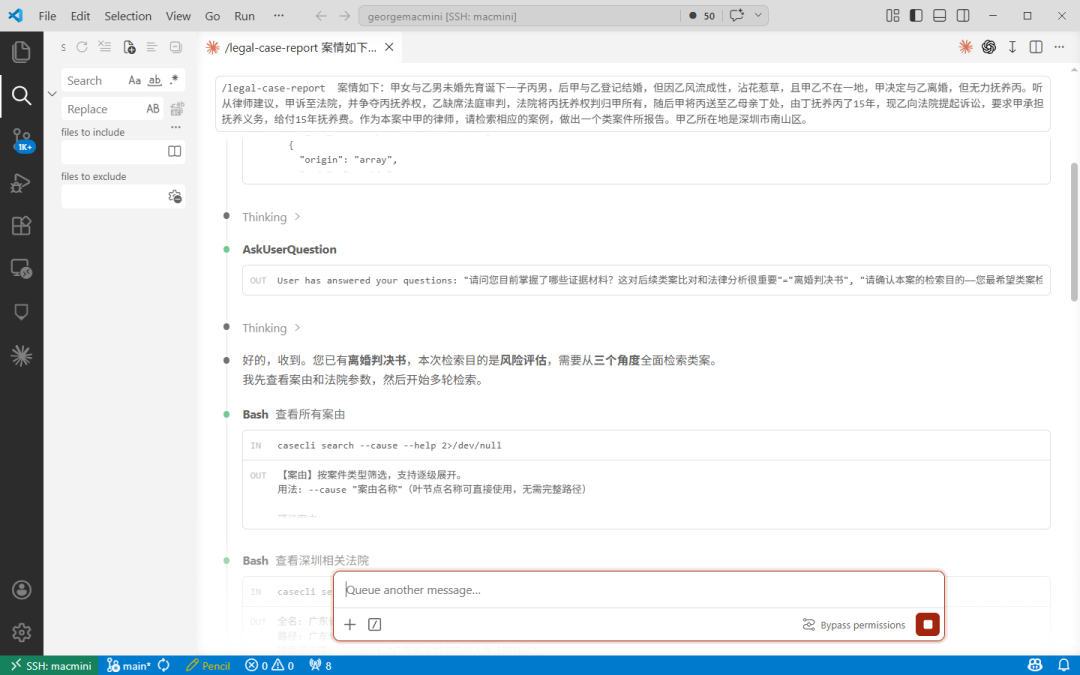Viewport: 1080px width, 675px height.
Task: Stop the running Claude response
Action: click(927, 625)
